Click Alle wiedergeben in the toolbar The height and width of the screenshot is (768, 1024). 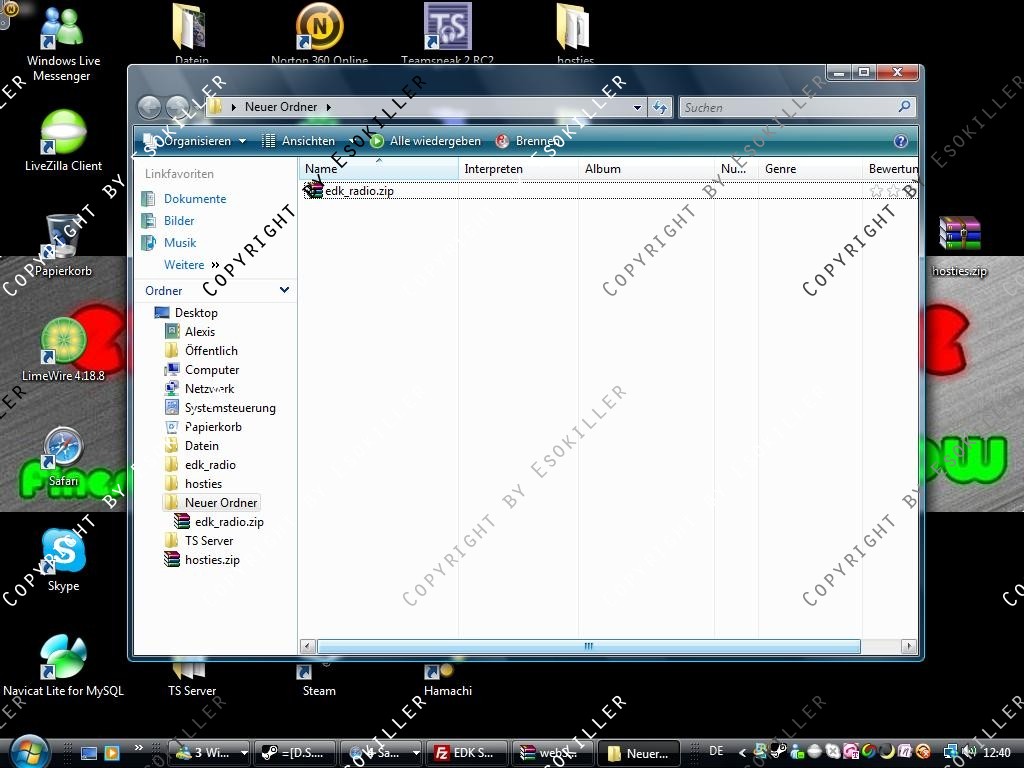(426, 142)
